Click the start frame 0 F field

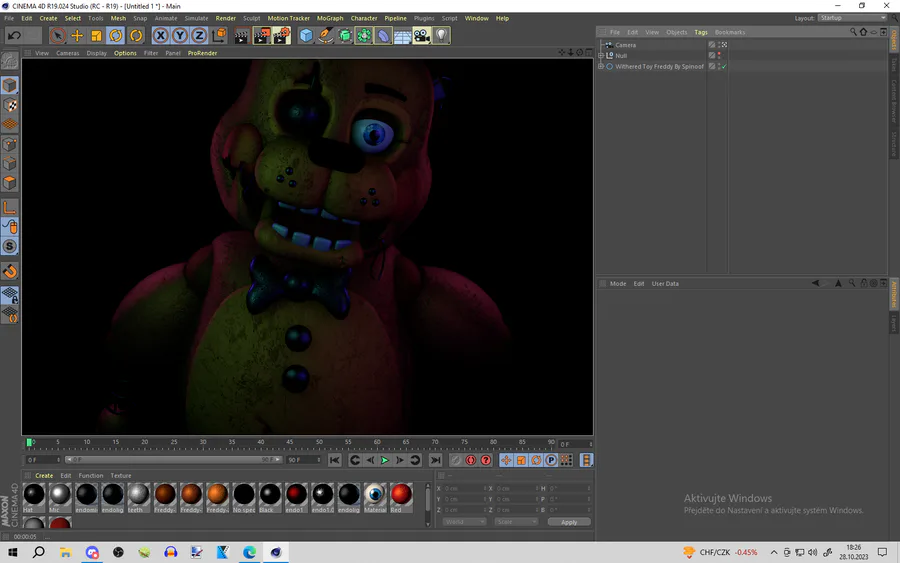[x=43, y=460]
